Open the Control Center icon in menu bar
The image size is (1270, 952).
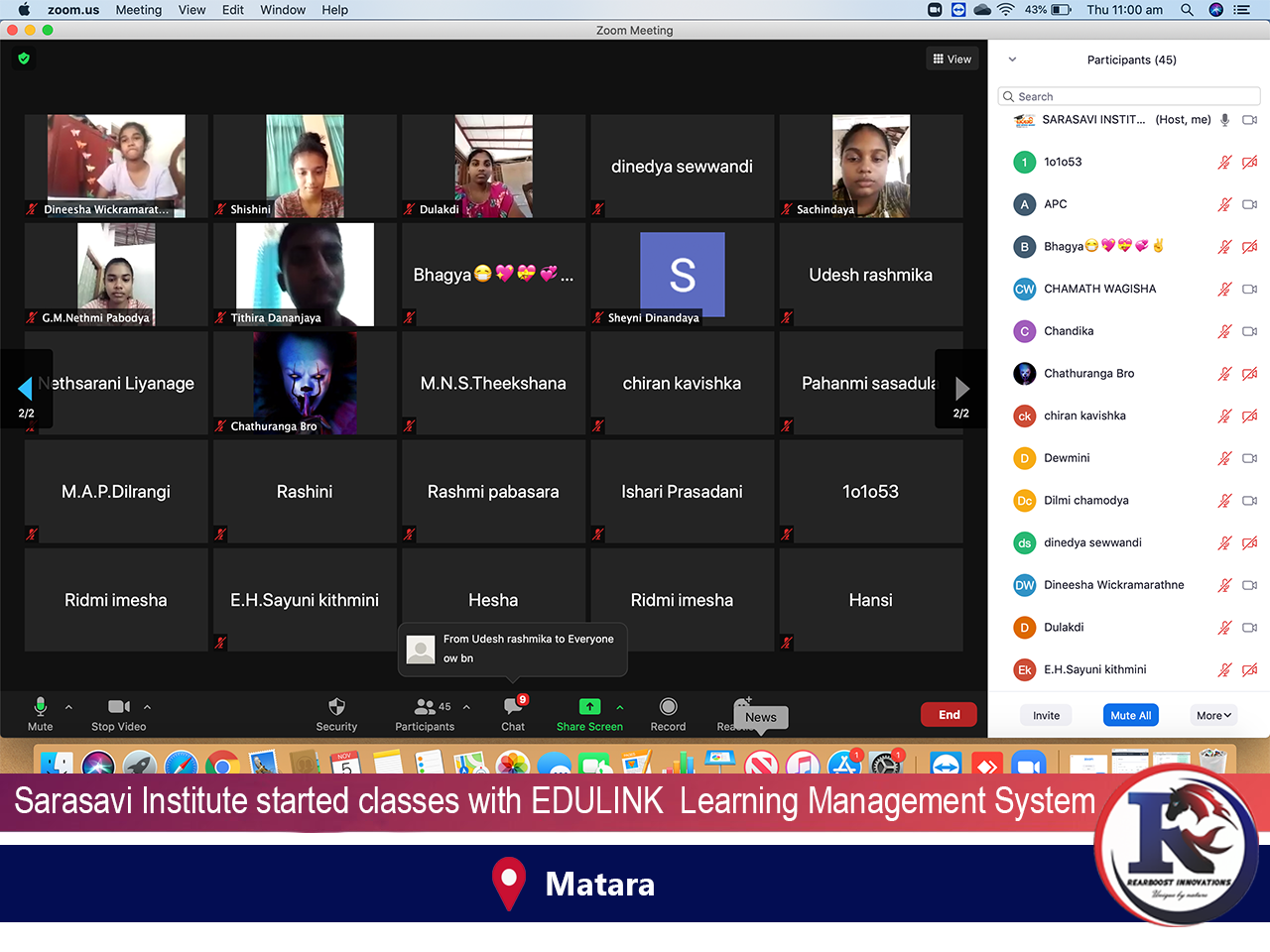[1241, 10]
